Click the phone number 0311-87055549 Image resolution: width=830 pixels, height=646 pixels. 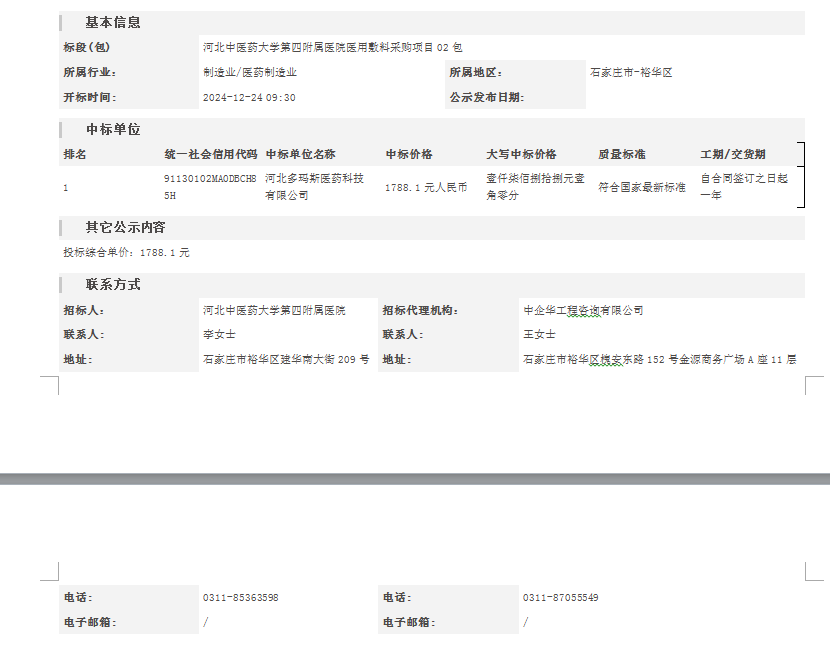tap(560, 597)
